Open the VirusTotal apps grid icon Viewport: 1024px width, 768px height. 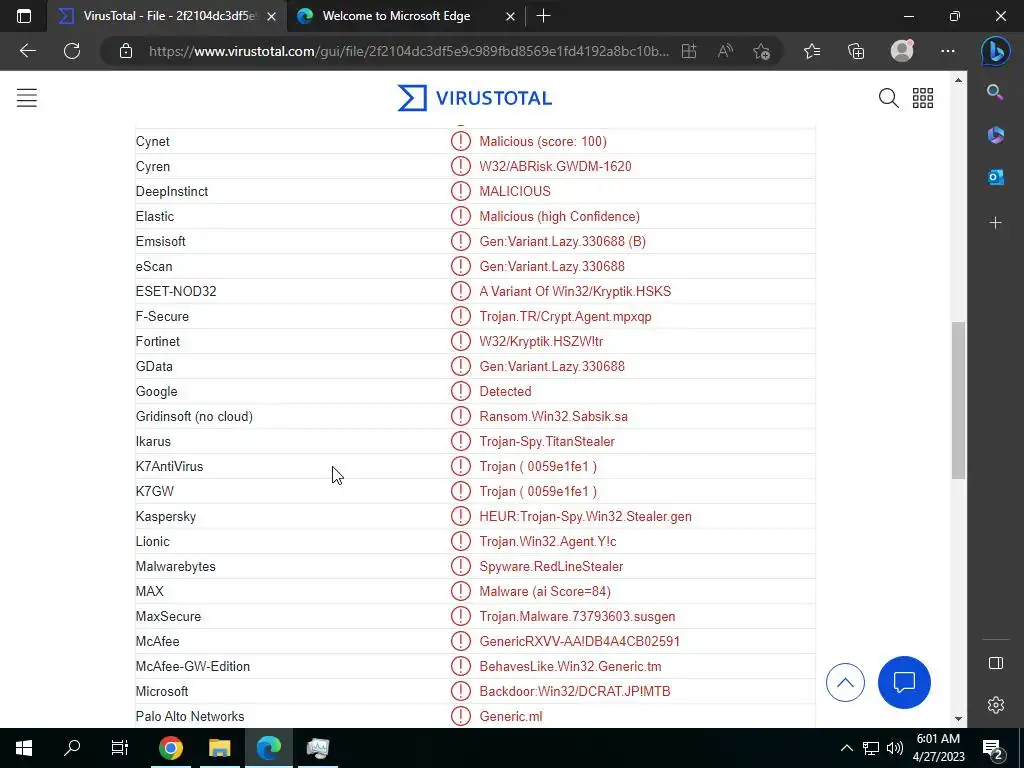[x=923, y=98]
